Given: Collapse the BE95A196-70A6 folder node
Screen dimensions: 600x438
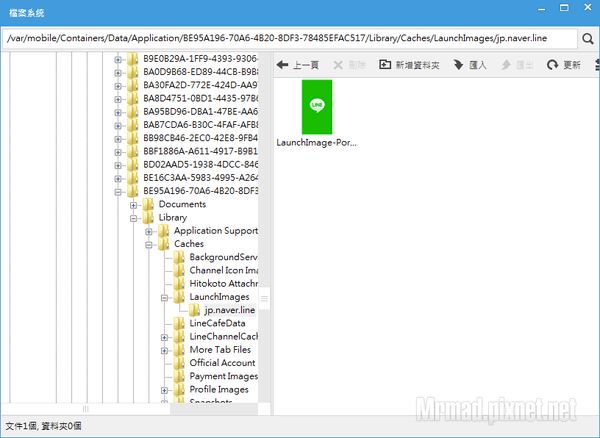Looking at the screenshot, I should pyautogui.click(x=118, y=192).
